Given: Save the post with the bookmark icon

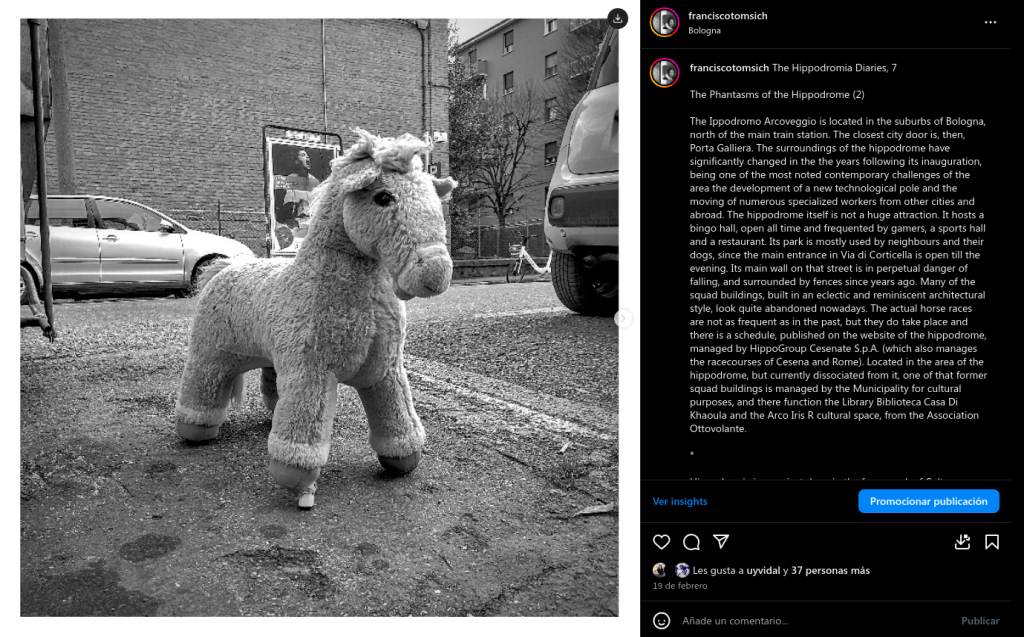Looking at the screenshot, I should tap(992, 542).
